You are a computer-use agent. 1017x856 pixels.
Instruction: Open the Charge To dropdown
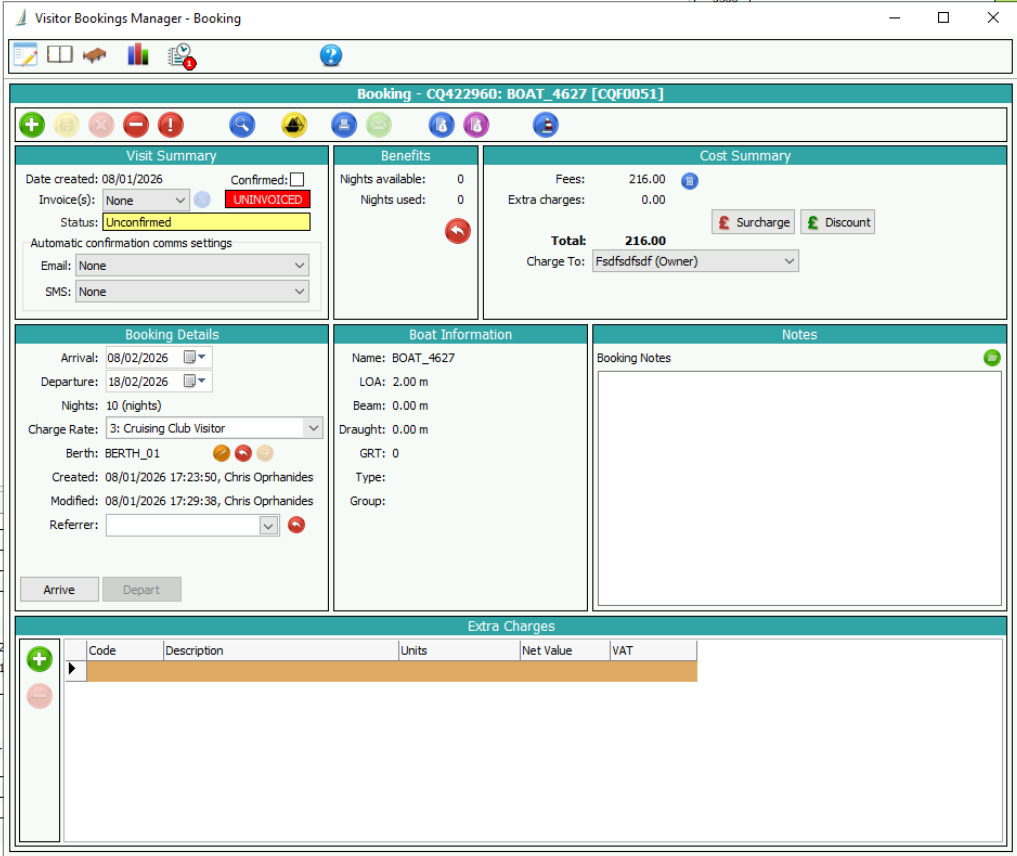point(789,261)
